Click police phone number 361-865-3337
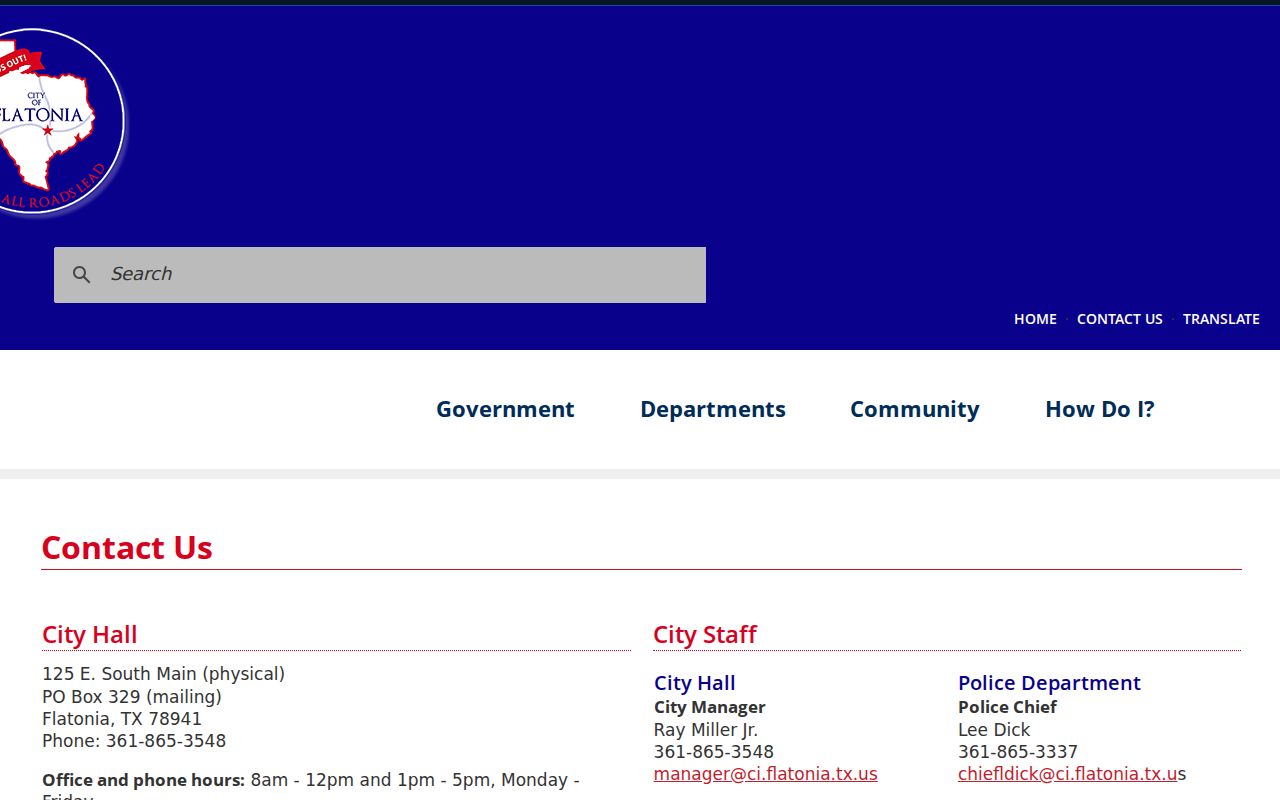Viewport: 1280px width, 800px height. [x=1018, y=752]
